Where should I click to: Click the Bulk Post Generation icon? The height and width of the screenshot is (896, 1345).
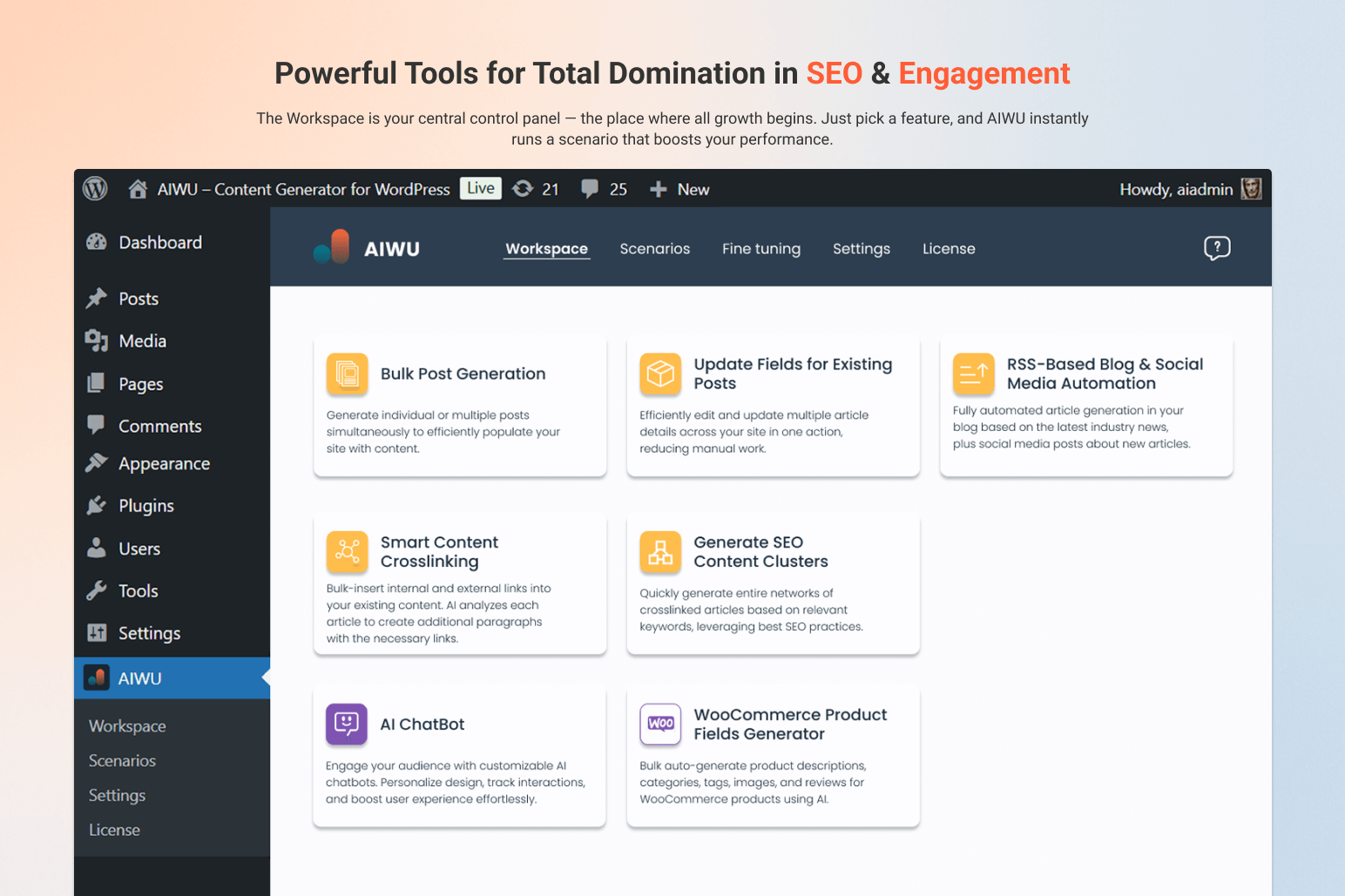click(x=348, y=374)
